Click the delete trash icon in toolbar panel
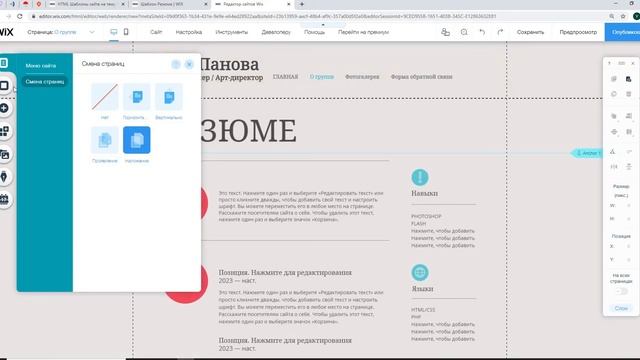The width and height of the screenshot is (640, 360). tap(629, 94)
